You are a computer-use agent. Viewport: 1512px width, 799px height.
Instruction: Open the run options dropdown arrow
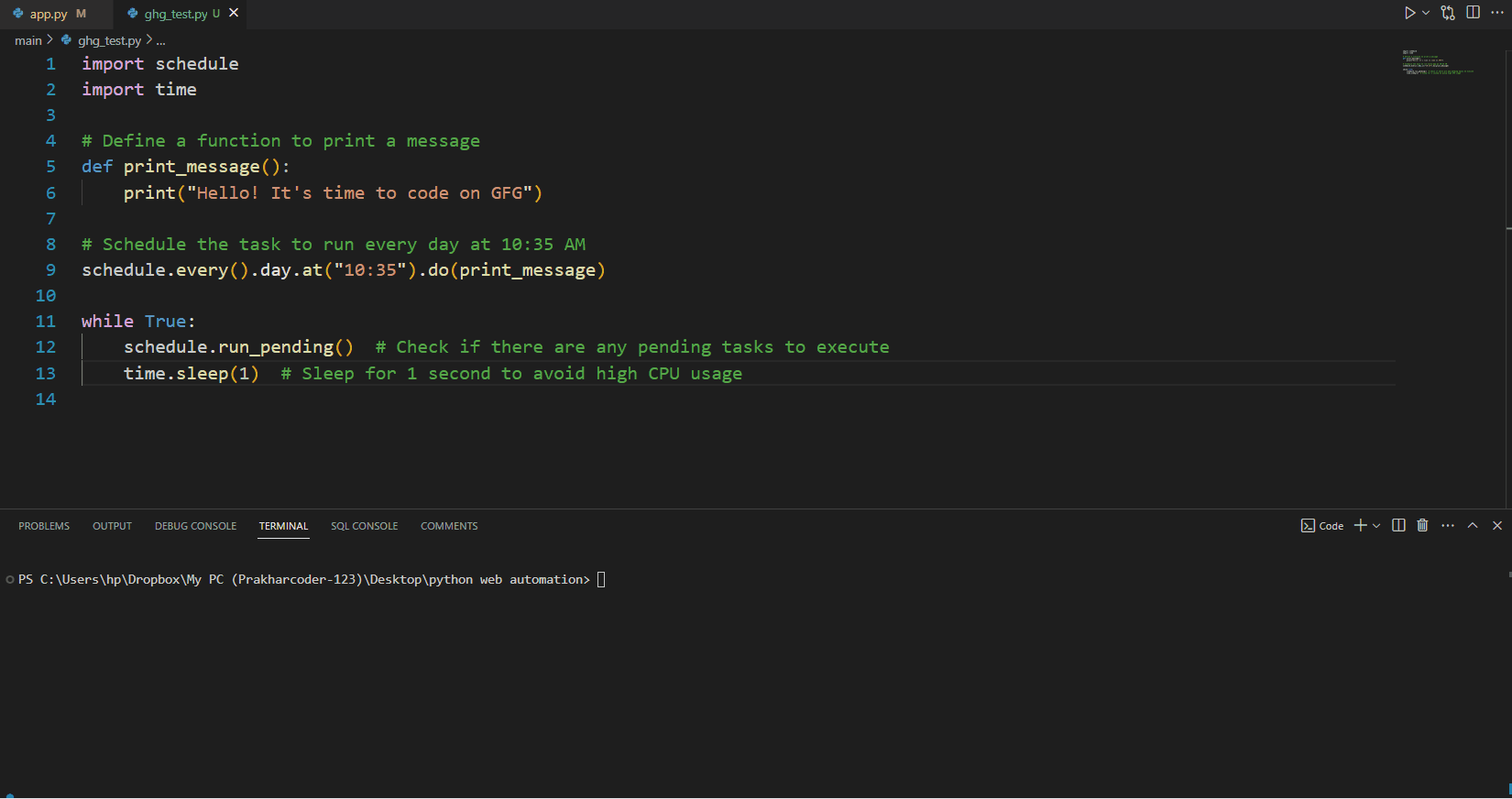pos(1426,13)
